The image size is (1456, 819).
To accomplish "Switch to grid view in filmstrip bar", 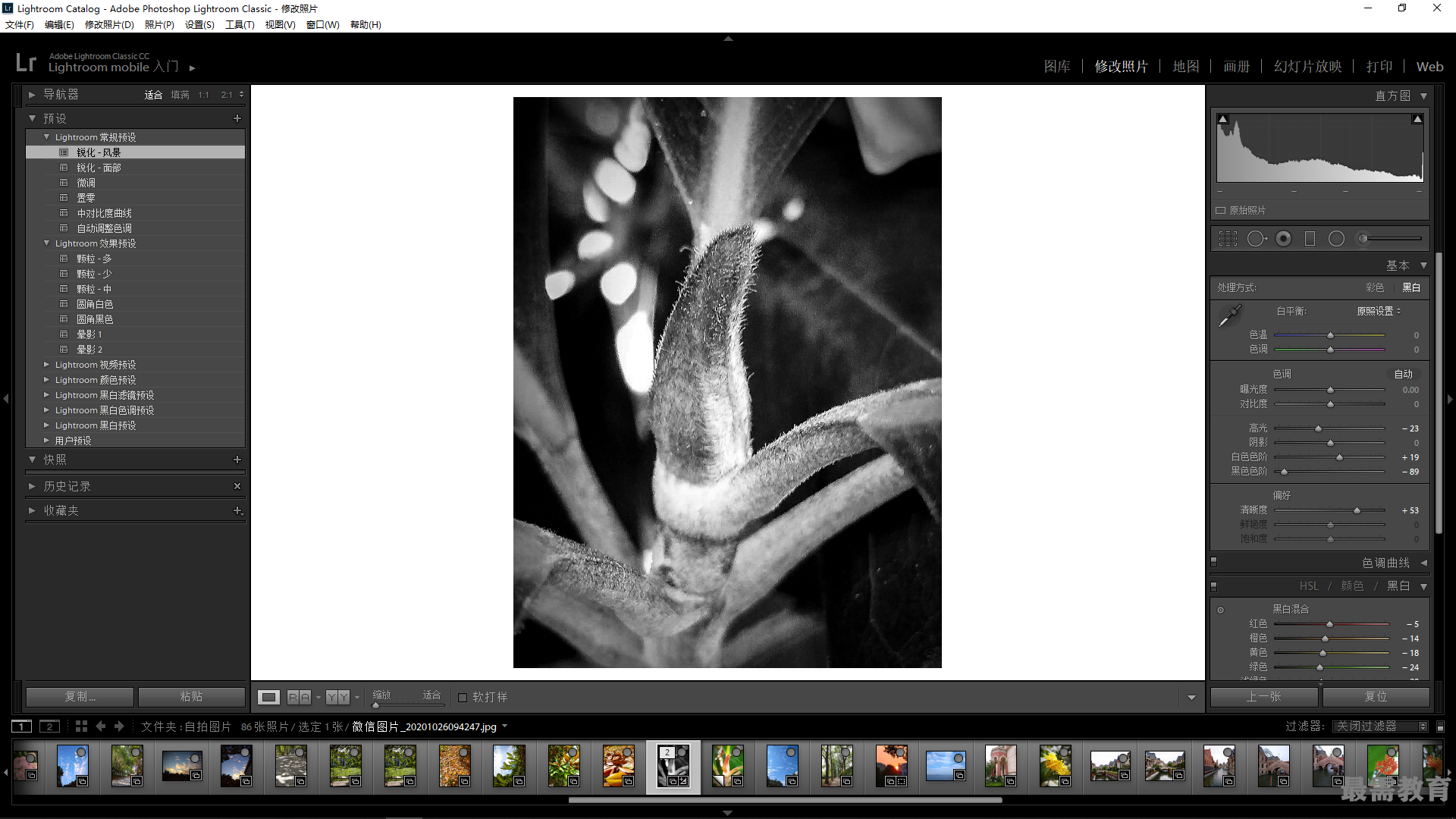I will (x=81, y=726).
